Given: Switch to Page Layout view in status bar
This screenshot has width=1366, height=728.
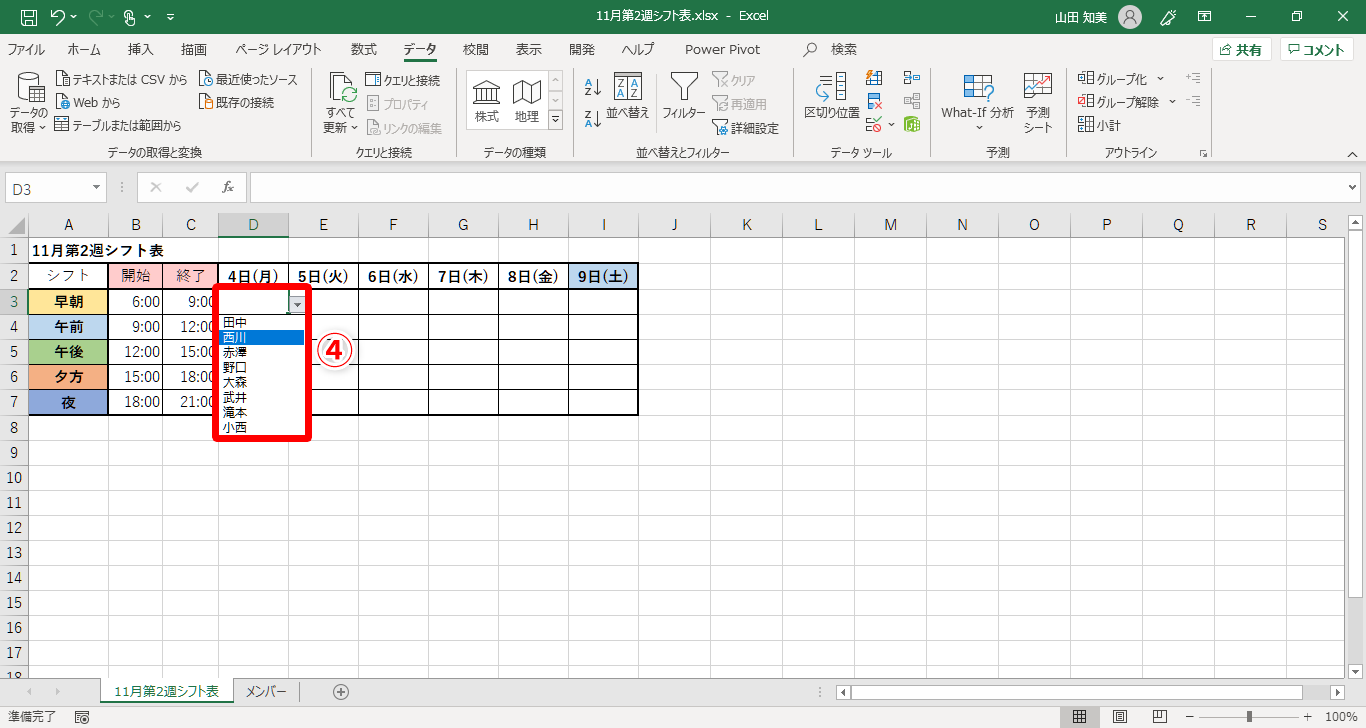Looking at the screenshot, I should click(1120, 717).
